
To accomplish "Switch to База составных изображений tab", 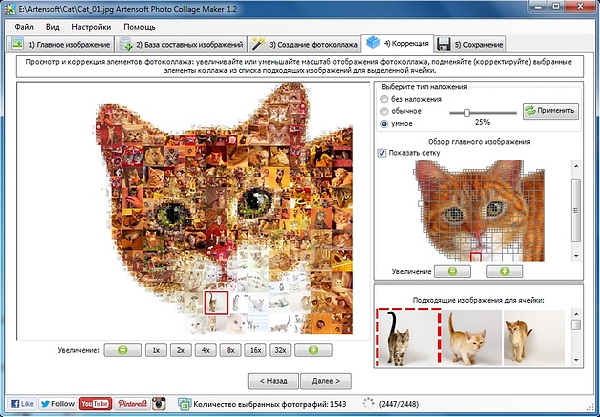I will tap(181, 44).
